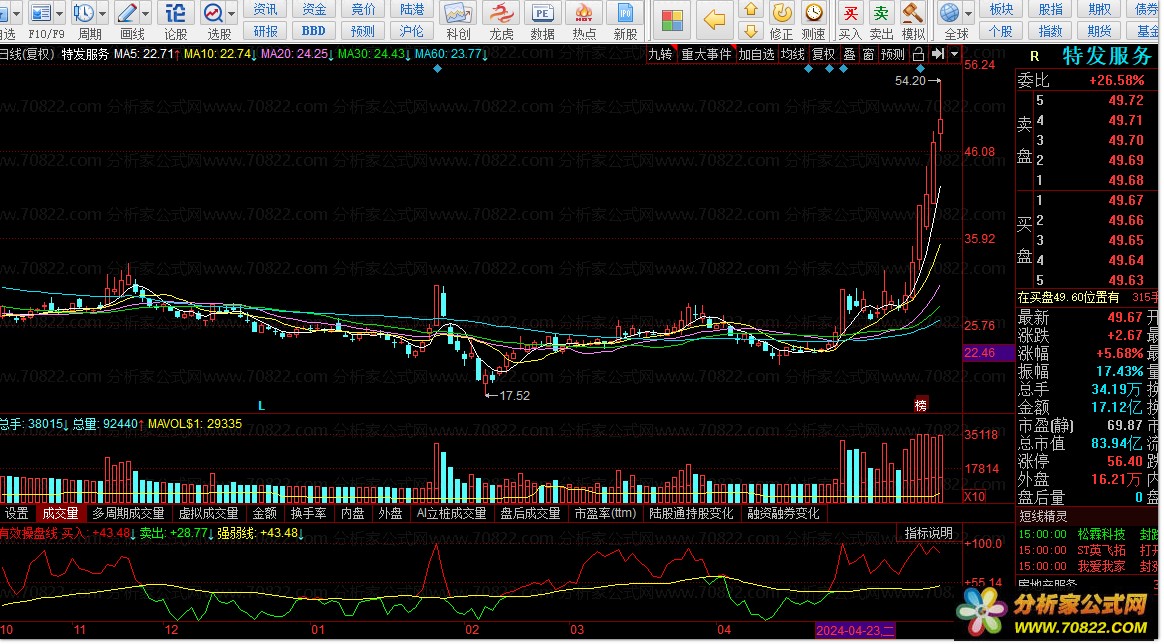Toggle the 窗 sub-window option

pyautogui.click(x=868, y=54)
